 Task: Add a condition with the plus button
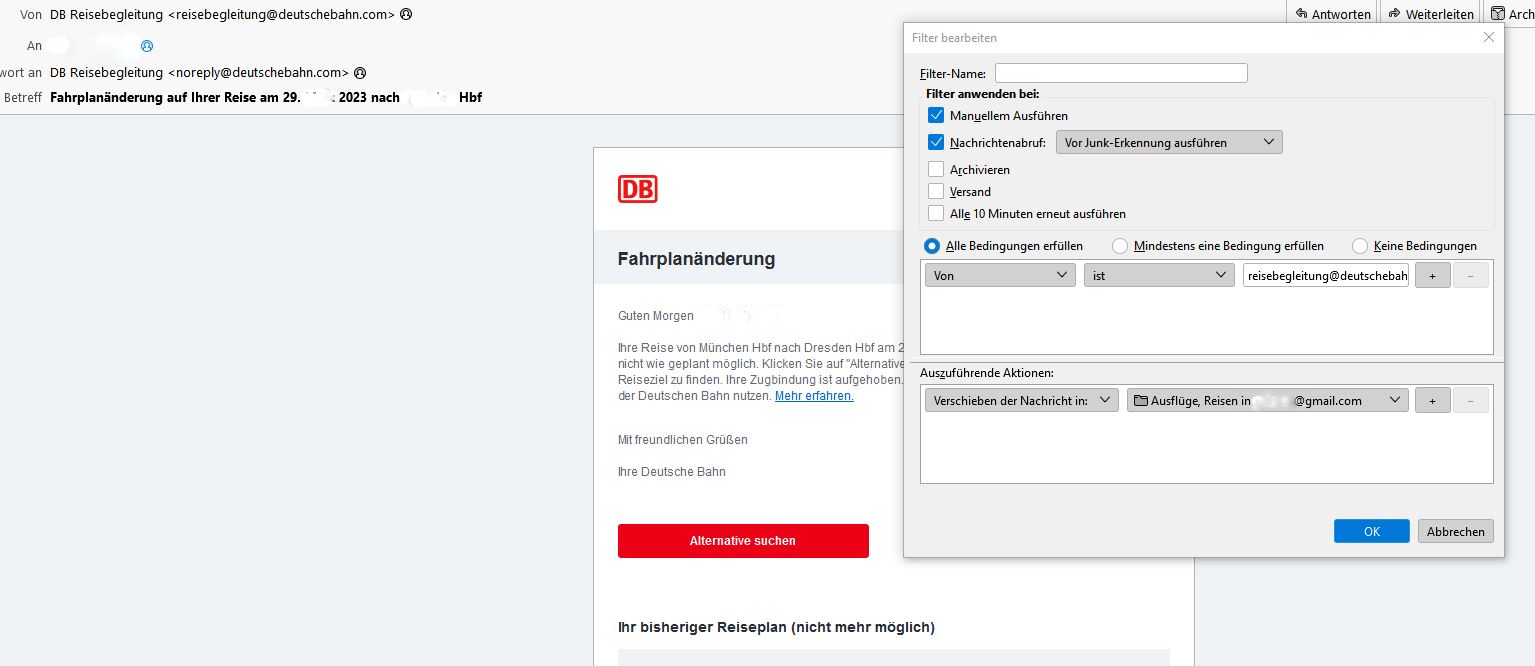tap(1432, 276)
